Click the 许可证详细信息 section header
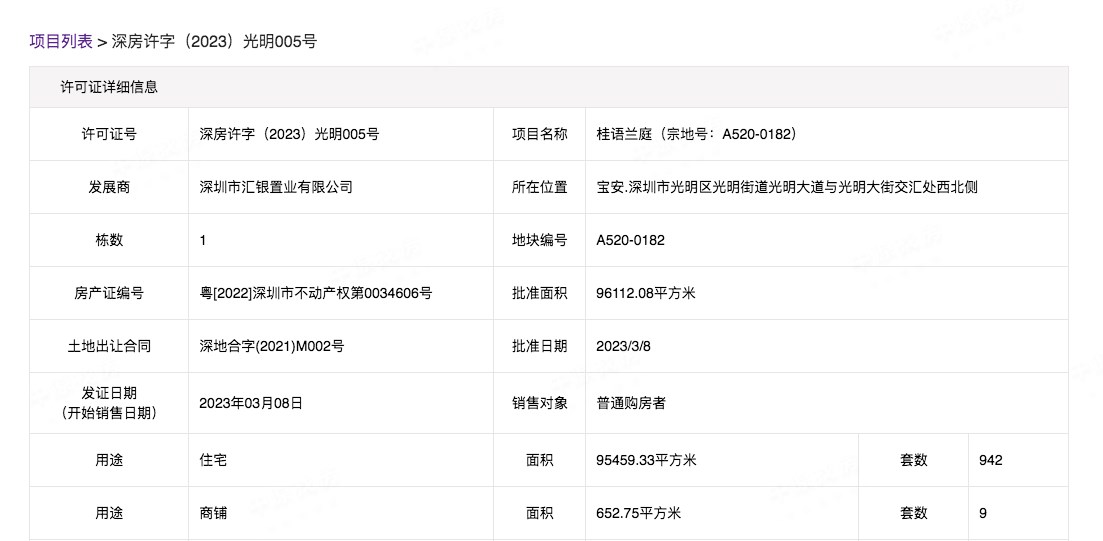1103x541 pixels. 549,87
